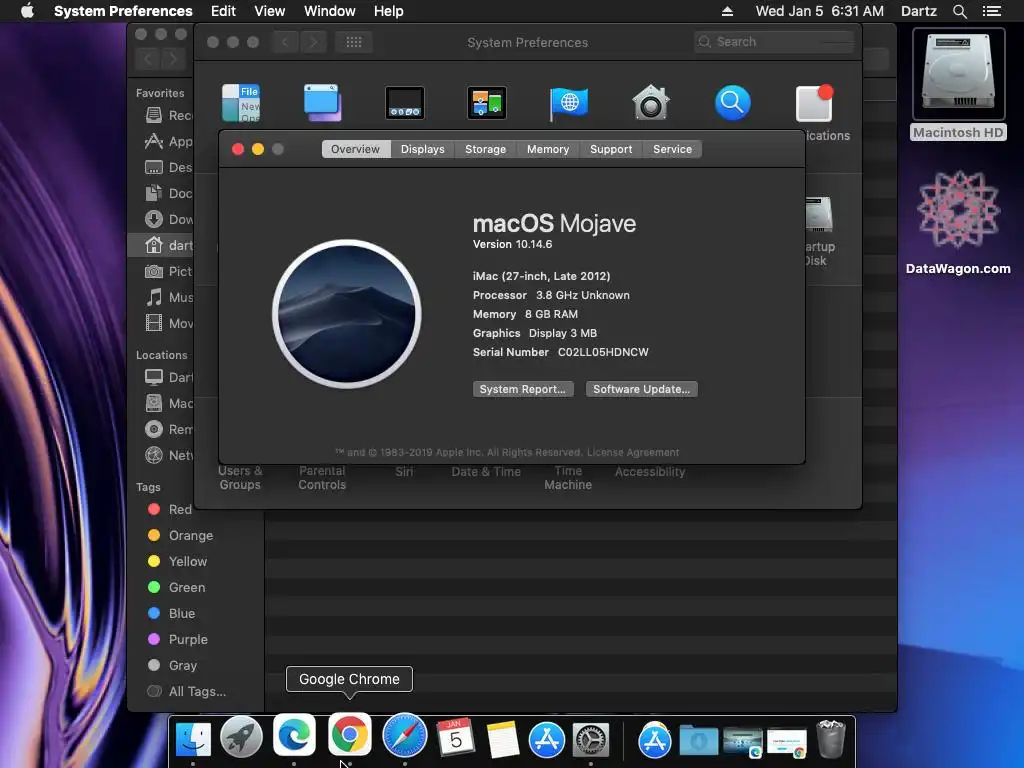This screenshot has width=1024, height=768.
Task: Open General preferences icon
Action: [x=240, y=103]
